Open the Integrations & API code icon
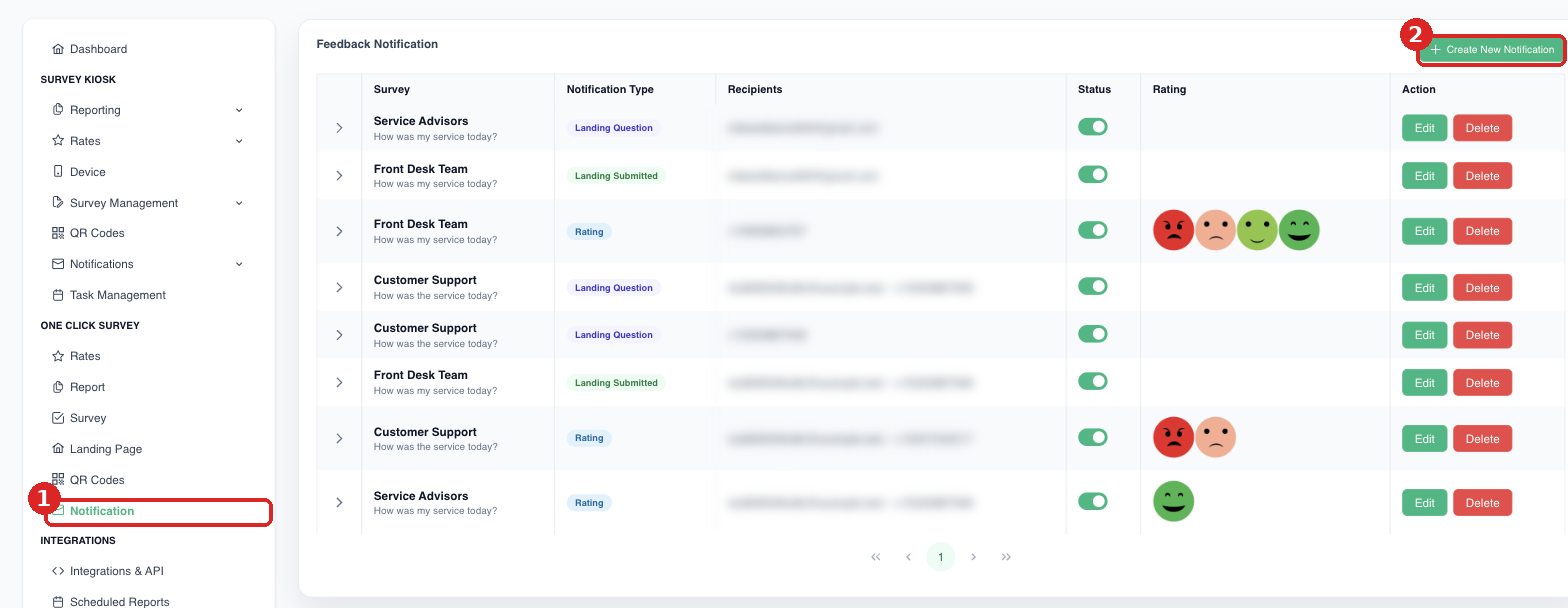1568x608 pixels. click(58, 571)
